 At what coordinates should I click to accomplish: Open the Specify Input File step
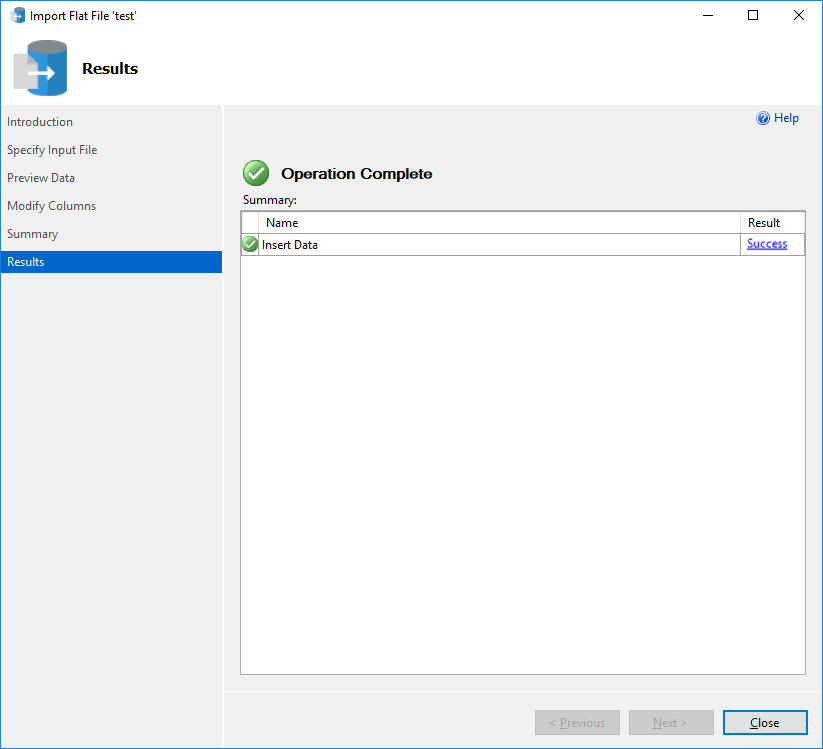tap(52, 149)
